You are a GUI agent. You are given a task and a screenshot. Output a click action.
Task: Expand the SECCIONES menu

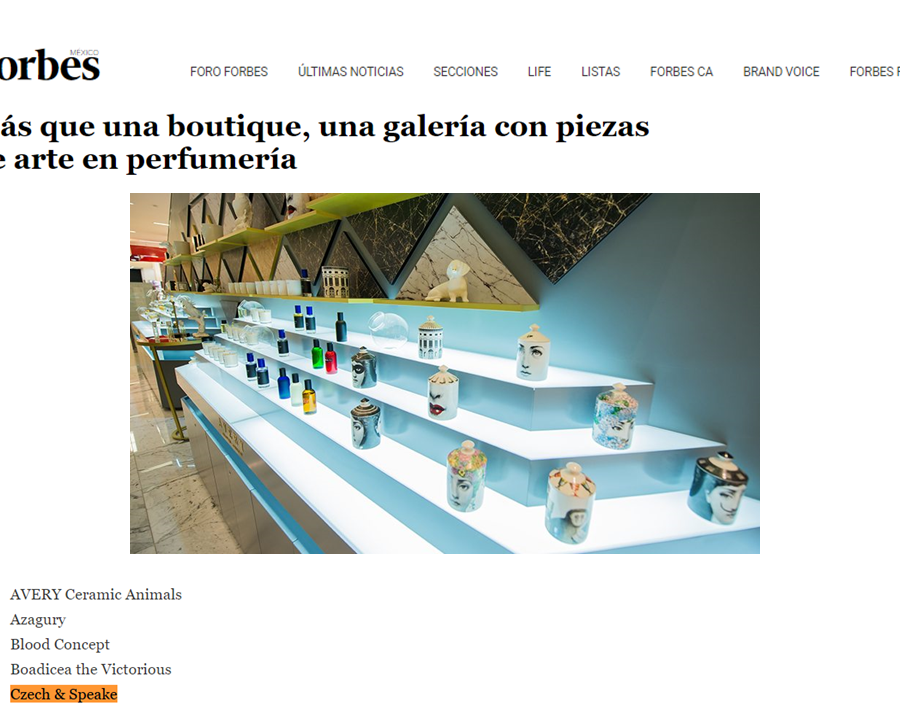coord(465,72)
